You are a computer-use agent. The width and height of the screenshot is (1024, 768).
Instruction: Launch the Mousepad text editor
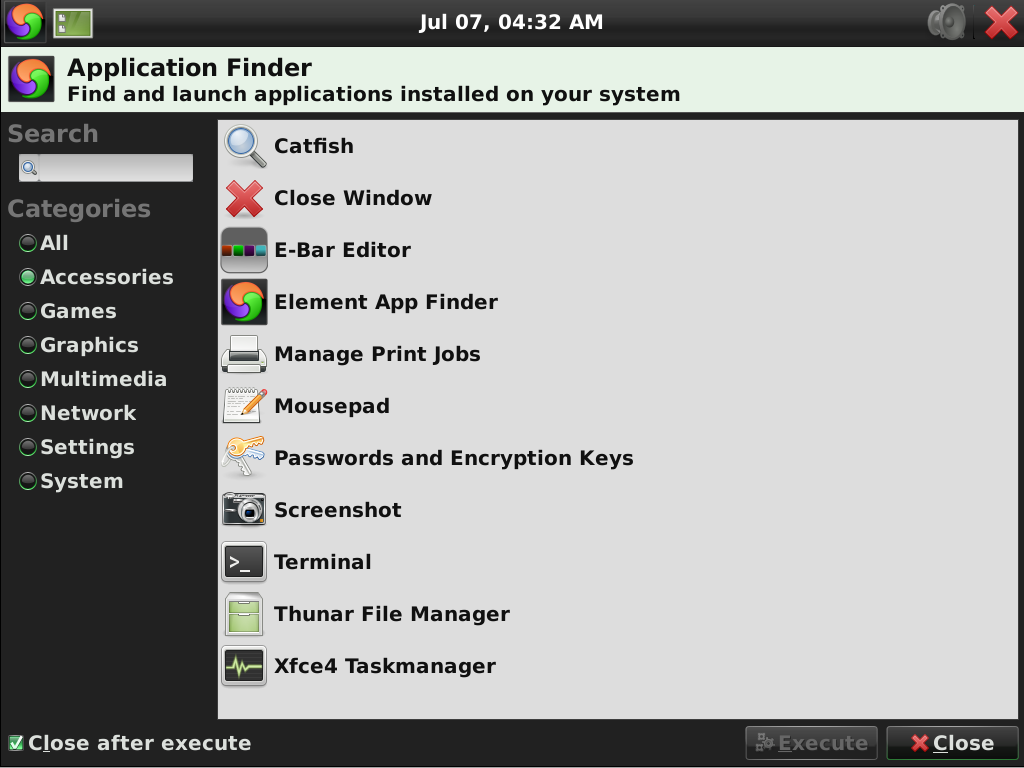point(331,406)
